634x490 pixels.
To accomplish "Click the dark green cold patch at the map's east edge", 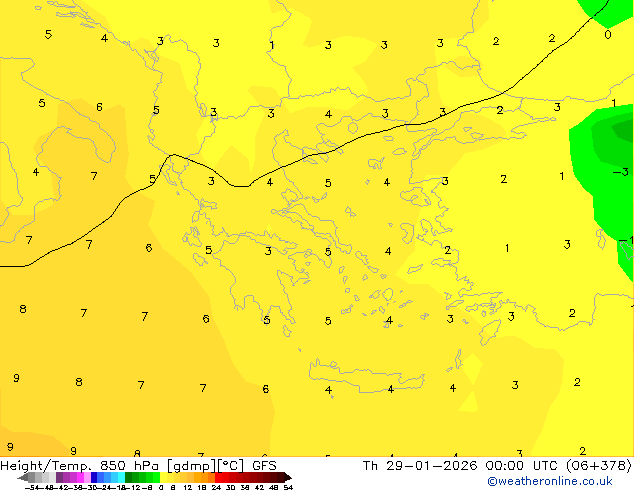I will click(x=623, y=129).
